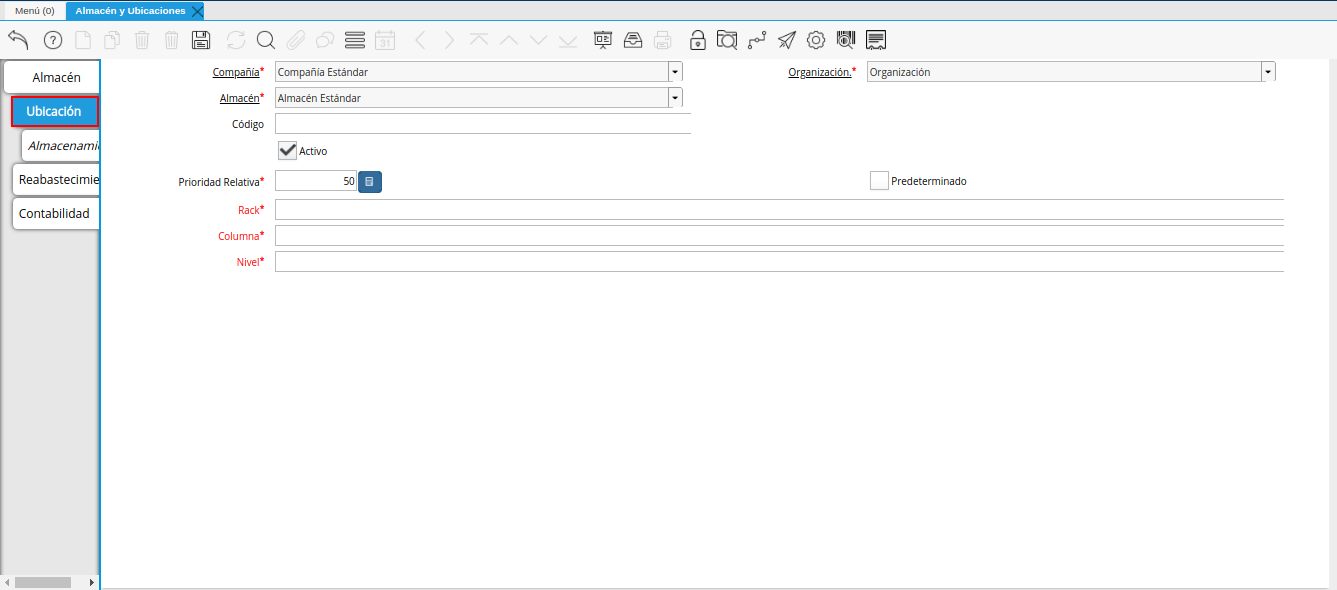
Task: Open the zoom across folder-search icon
Action: pos(727,40)
